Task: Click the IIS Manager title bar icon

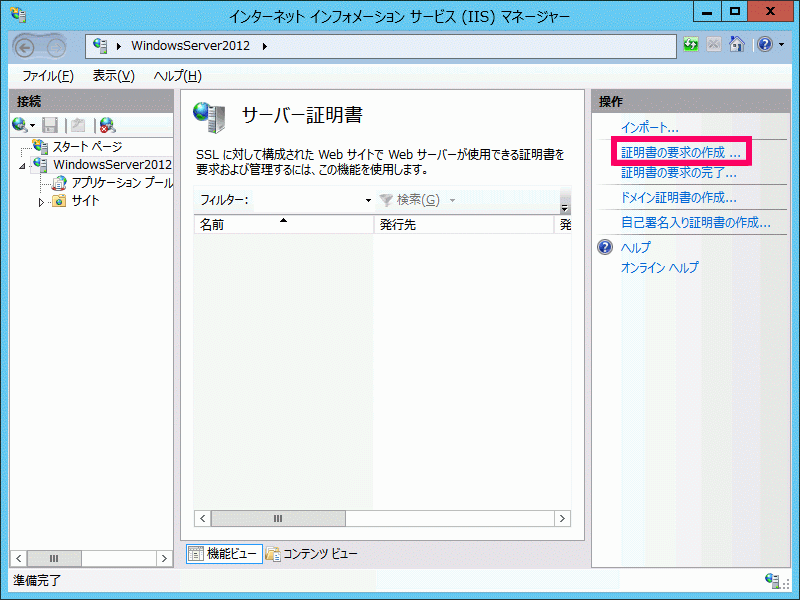Action: 18,15
